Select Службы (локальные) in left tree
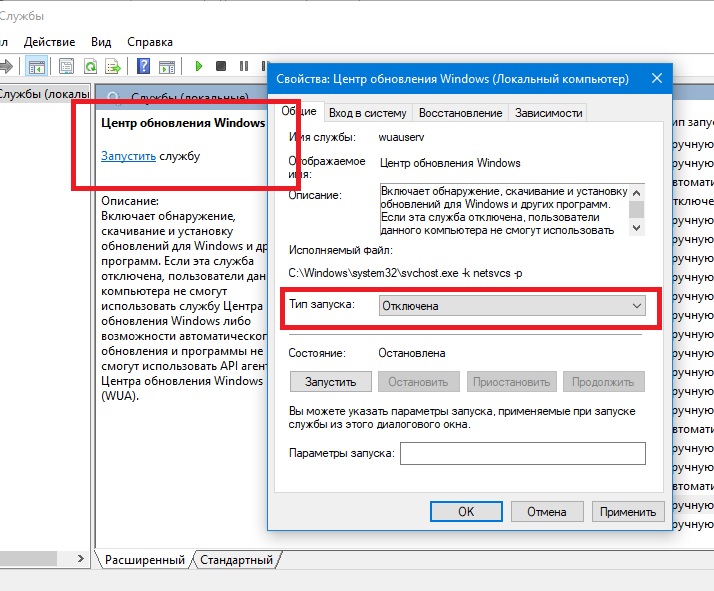The height and width of the screenshot is (591, 714). pyautogui.click(x=44, y=94)
